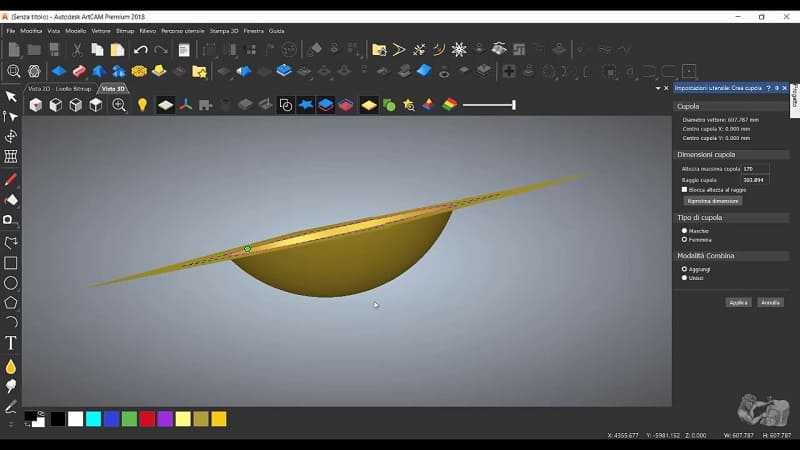The height and width of the screenshot is (450, 800).
Task: Toggle the yellow relief display icon
Action: (368, 106)
